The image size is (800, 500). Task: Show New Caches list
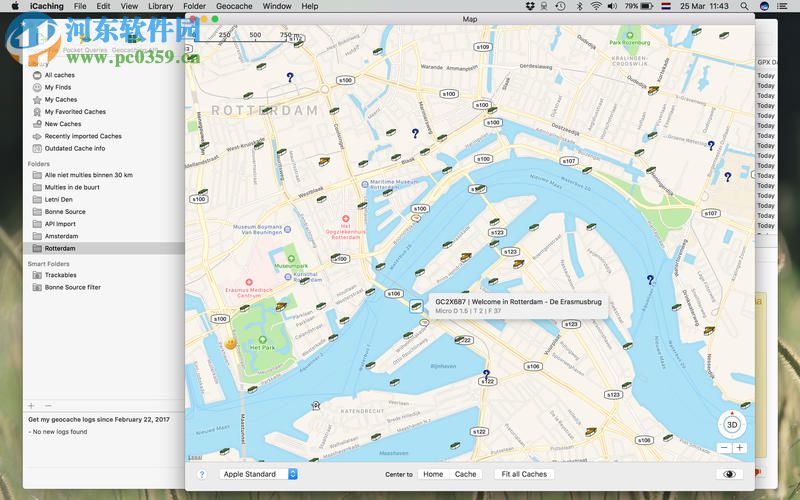[x=63, y=124]
